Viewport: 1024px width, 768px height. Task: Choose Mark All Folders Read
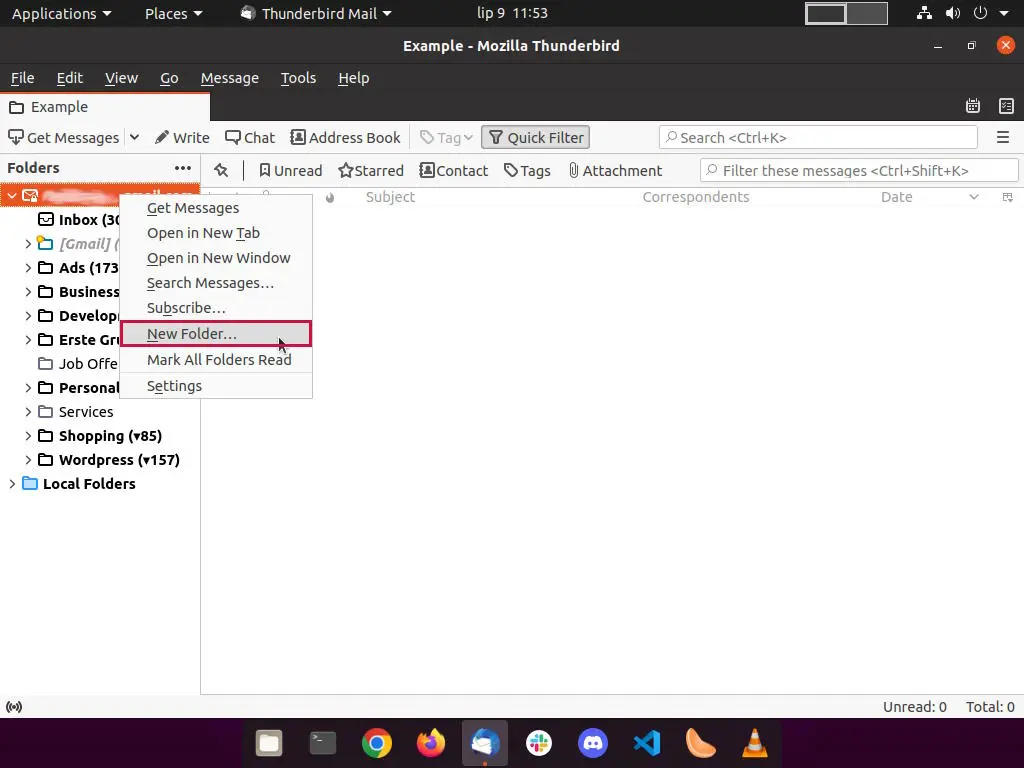coord(216,360)
